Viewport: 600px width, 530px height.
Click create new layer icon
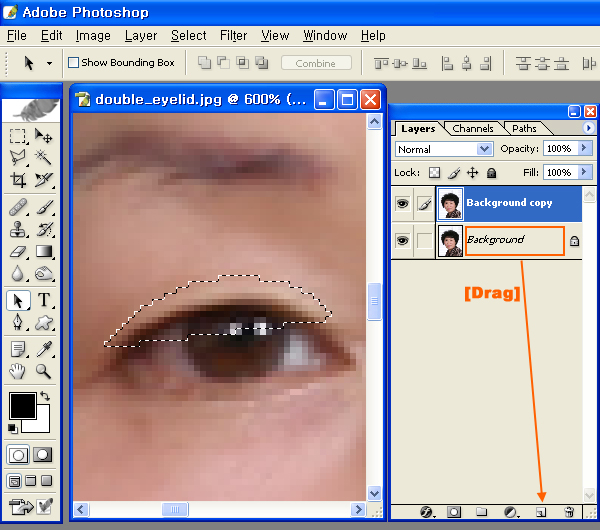541,512
